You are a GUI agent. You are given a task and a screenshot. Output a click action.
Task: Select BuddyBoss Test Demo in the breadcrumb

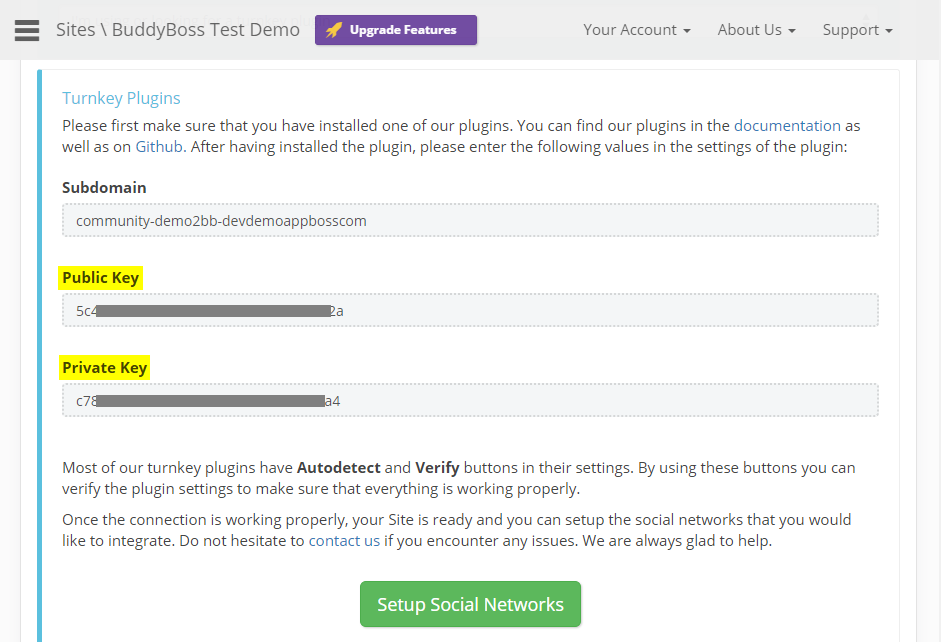click(x=204, y=30)
